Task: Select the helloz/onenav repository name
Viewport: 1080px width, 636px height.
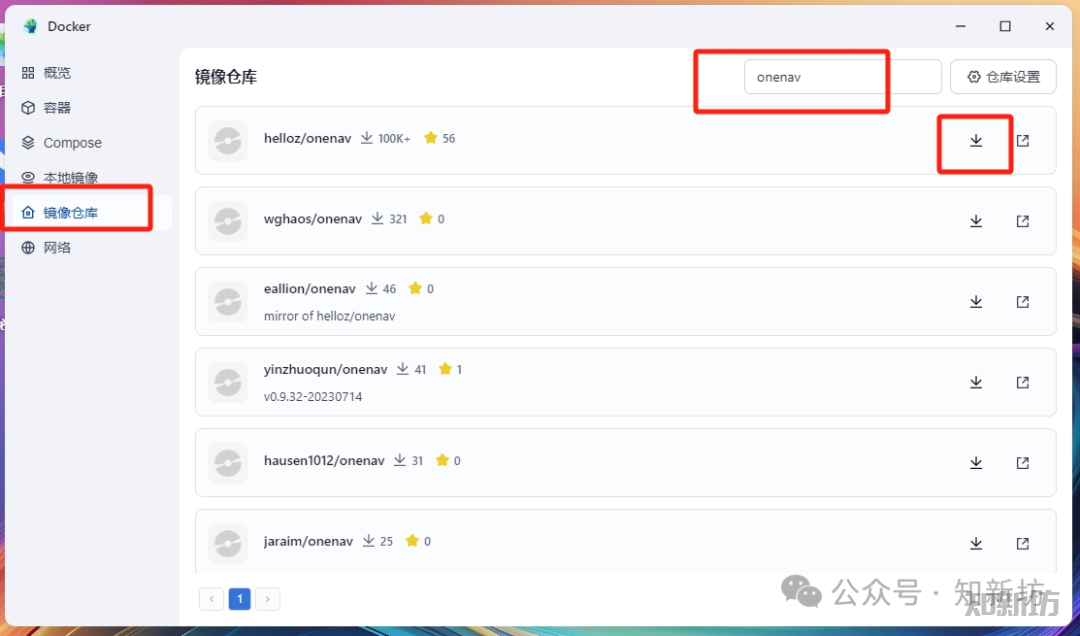Action: click(x=307, y=139)
